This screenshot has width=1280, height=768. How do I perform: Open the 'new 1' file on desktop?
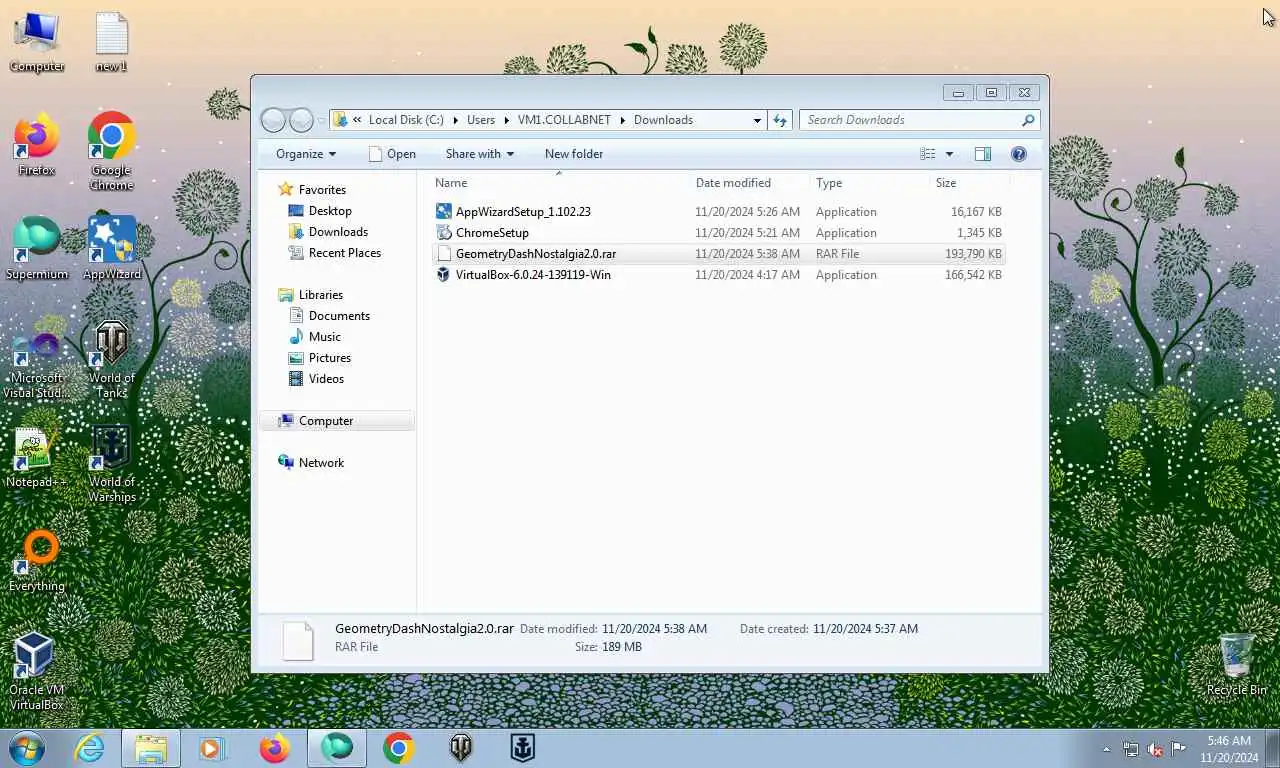click(111, 42)
